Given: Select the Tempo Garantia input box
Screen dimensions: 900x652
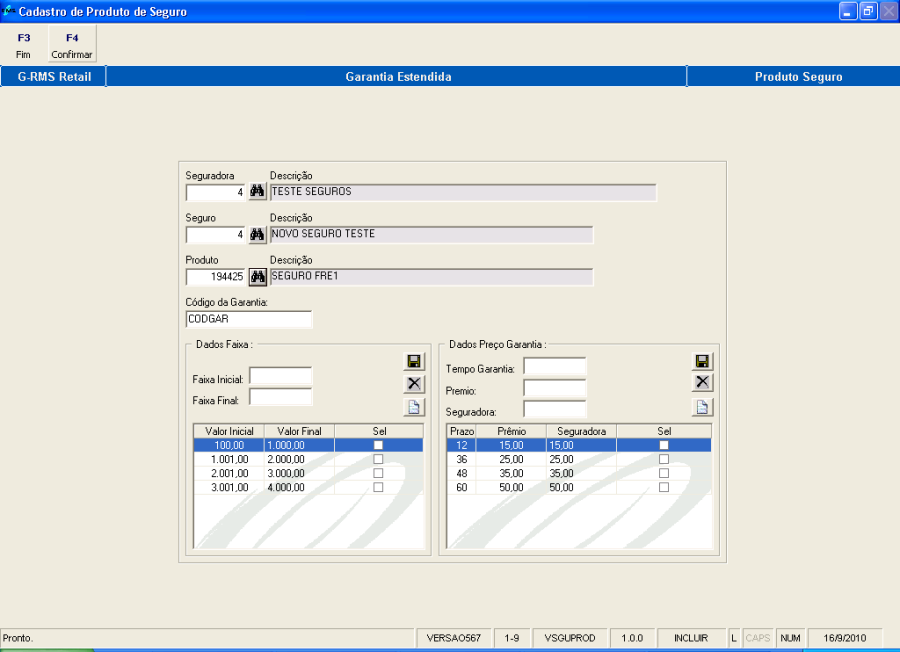Looking at the screenshot, I should point(554,367).
